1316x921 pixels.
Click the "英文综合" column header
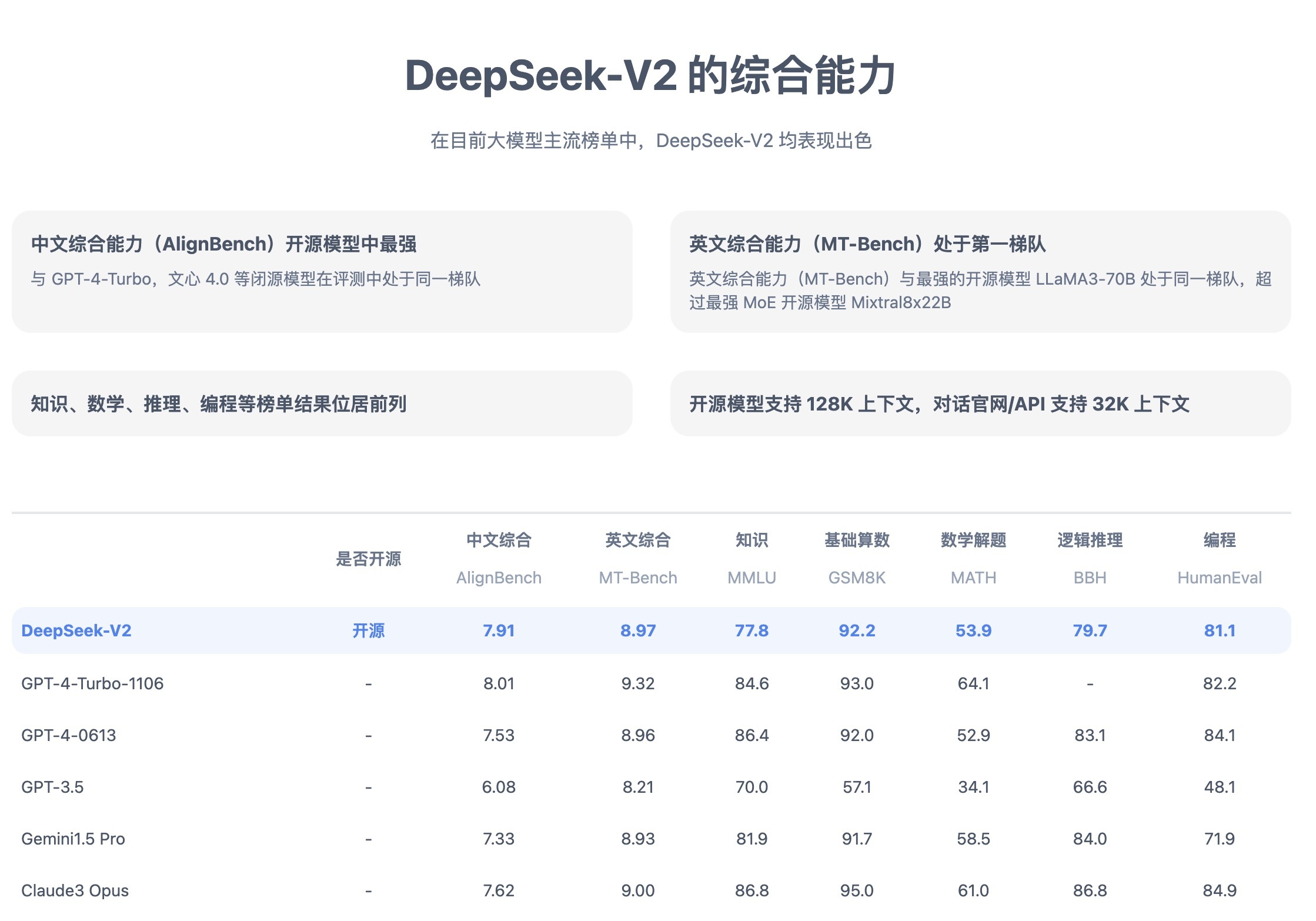(x=638, y=540)
